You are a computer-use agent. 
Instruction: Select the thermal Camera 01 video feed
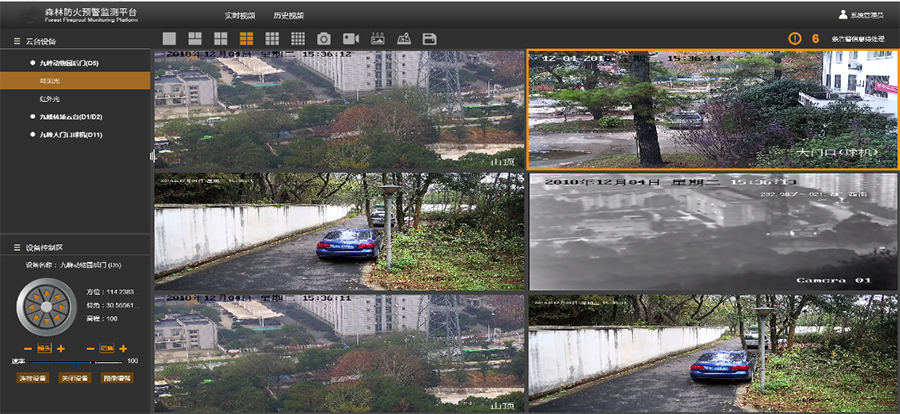pos(712,232)
